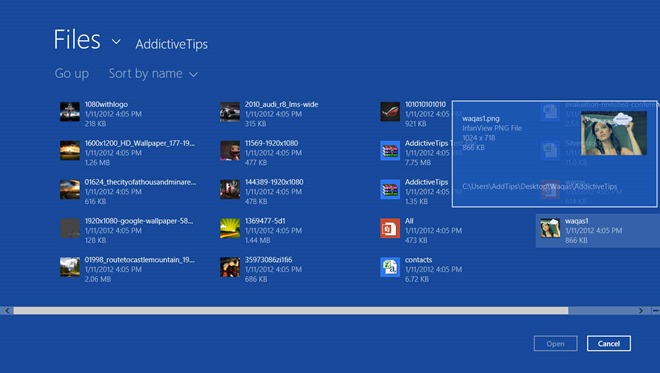Open the Files location dropdown chevron
660x373 pixels.
pyautogui.click(x=116, y=41)
